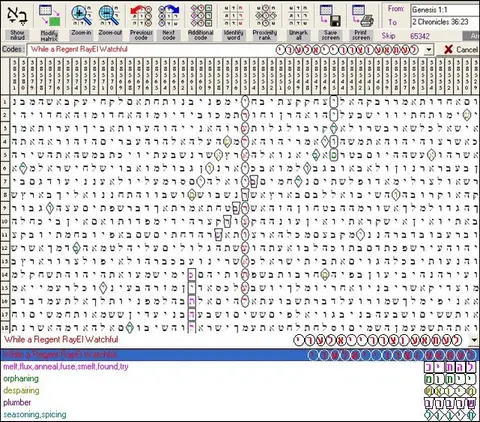Click the partly hidden button beside Skip value
Viewport: 480px width, 422px height.
point(471,36)
